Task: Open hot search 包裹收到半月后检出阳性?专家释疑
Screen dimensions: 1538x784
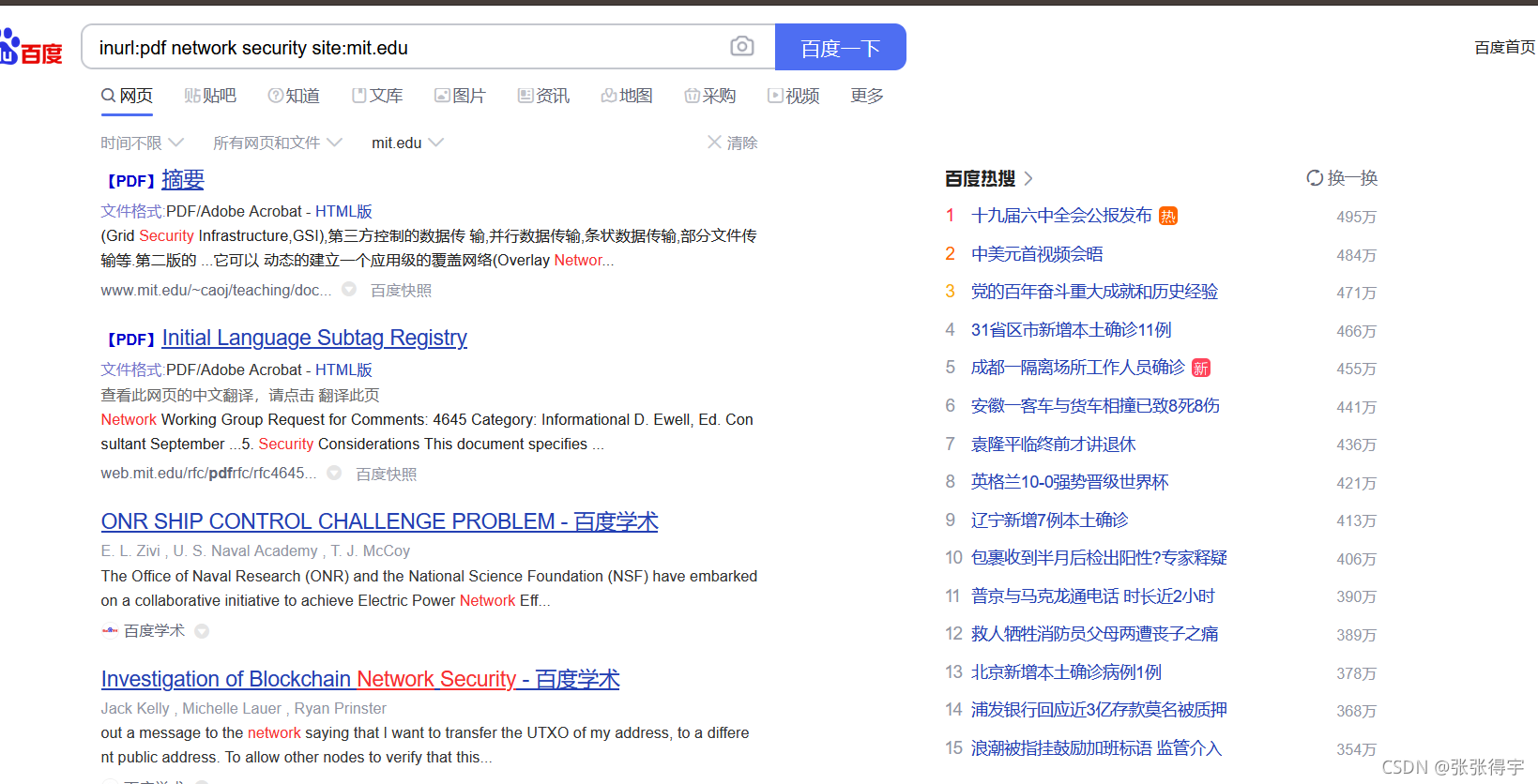Action: click(1099, 558)
